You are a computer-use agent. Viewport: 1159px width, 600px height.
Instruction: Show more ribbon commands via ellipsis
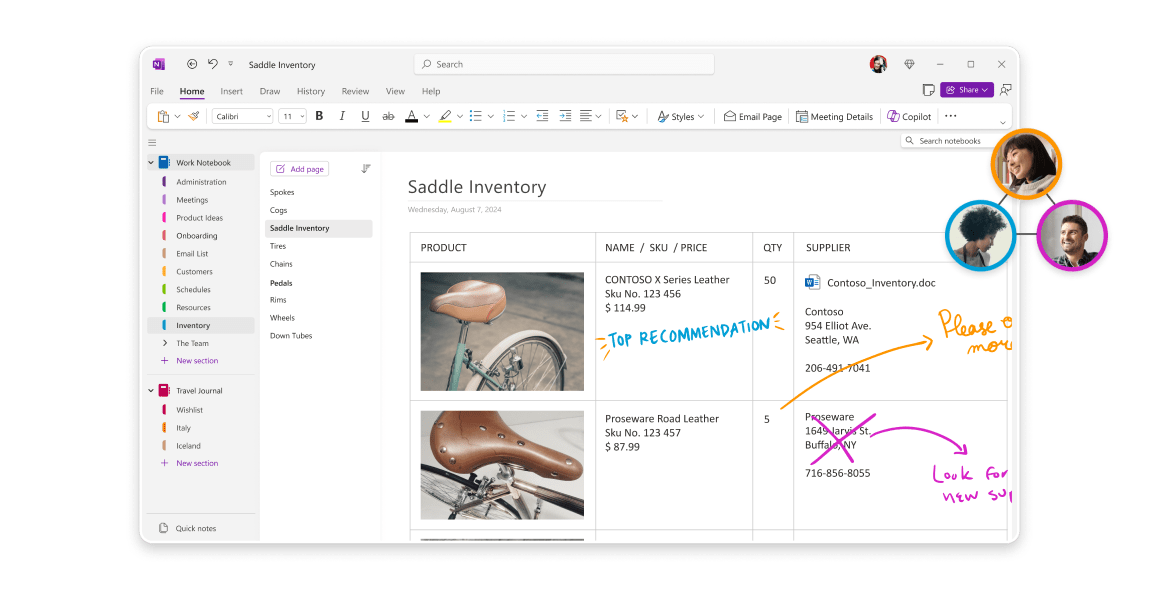(x=951, y=116)
